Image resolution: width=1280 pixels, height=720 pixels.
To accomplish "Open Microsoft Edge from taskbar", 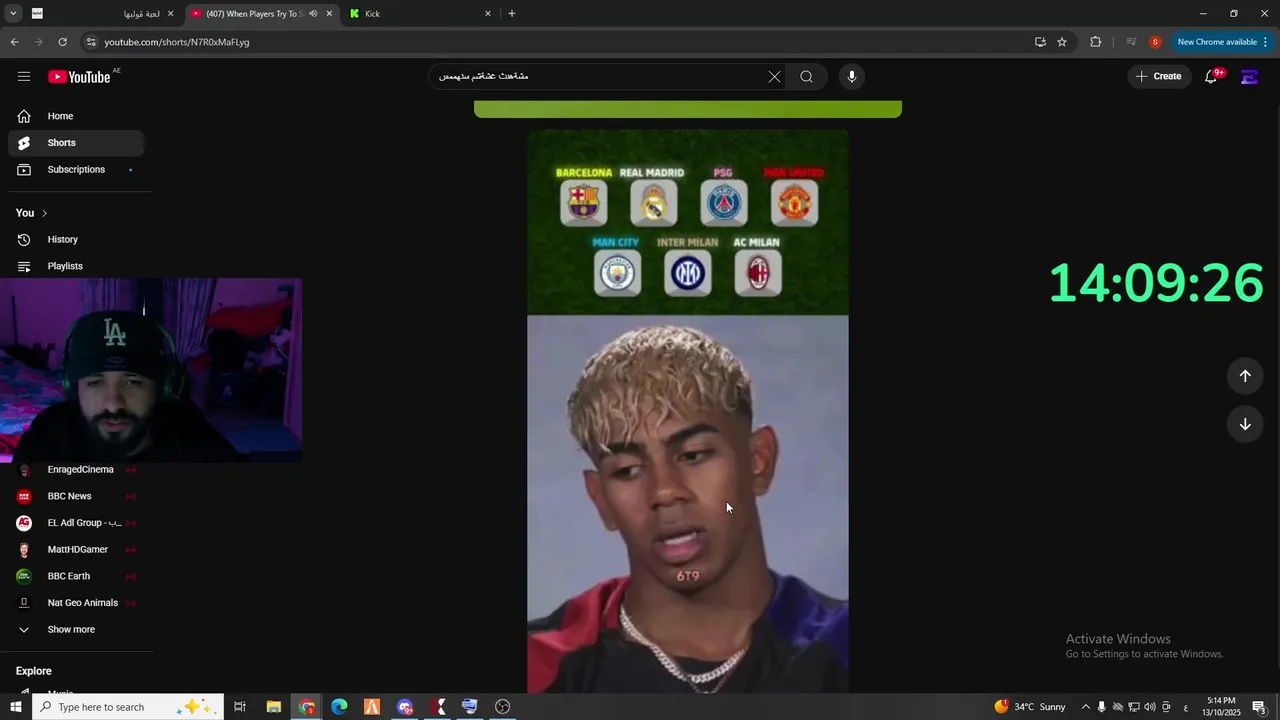I will tap(339, 707).
